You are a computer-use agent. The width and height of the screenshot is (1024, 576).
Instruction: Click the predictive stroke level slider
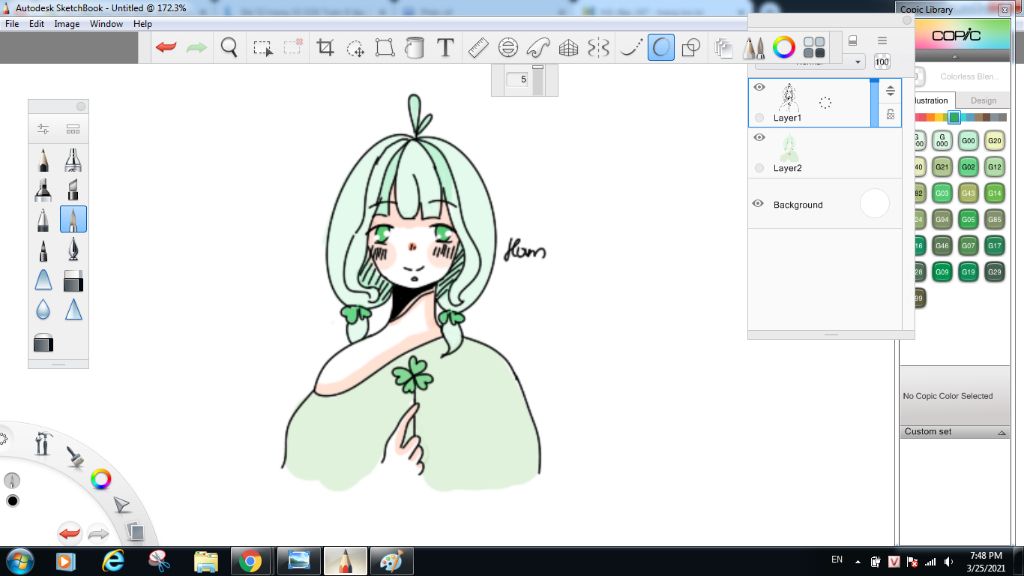click(x=538, y=80)
